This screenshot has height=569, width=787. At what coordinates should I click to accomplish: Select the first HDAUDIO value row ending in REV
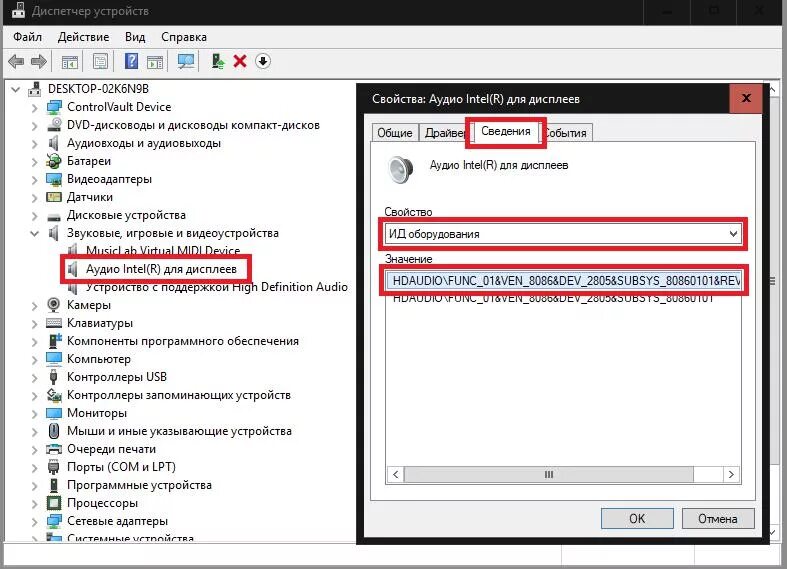tap(563, 280)
